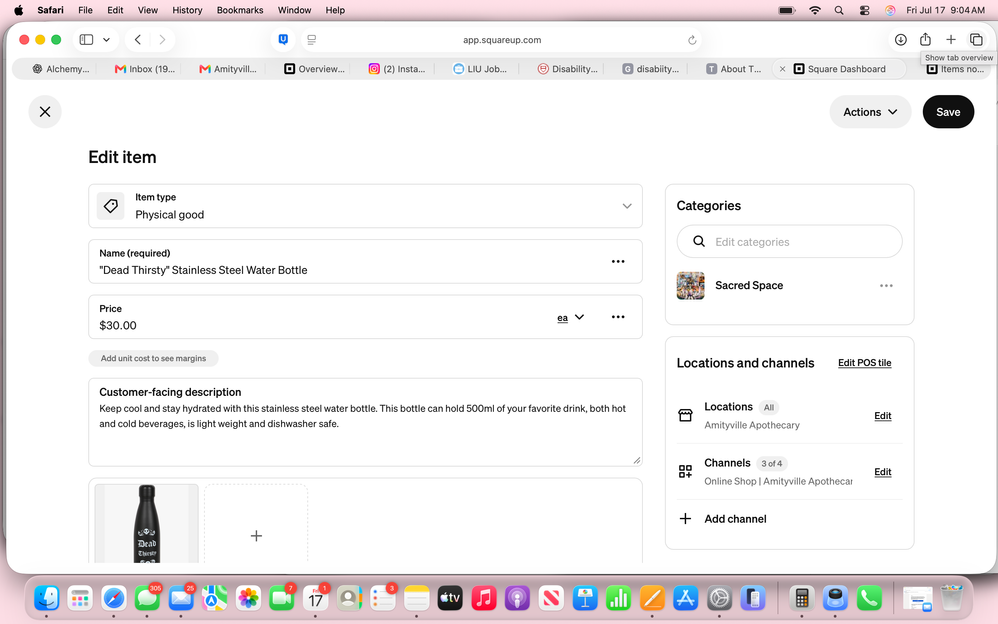Click the search magnifier in Categories
998x624 pixels.
[699, 241]
